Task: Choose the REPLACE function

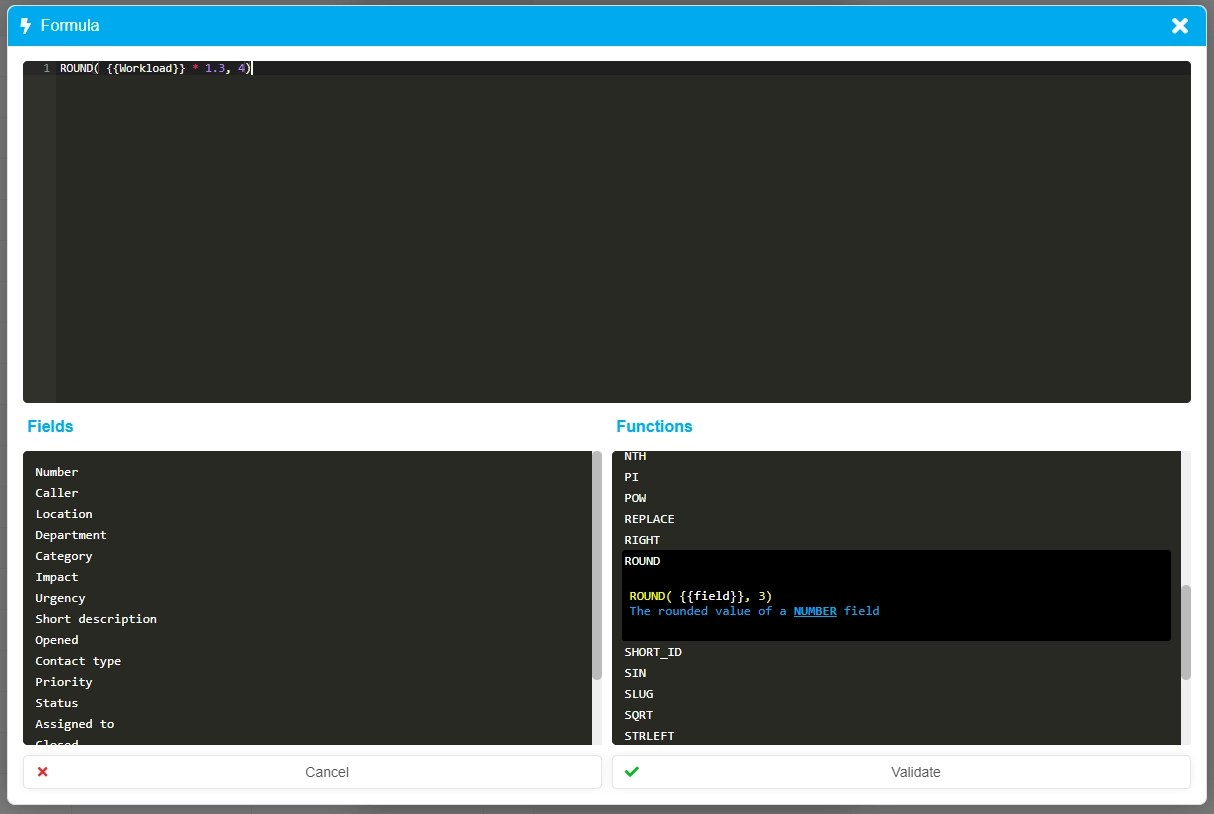Action: click(649, 519)
